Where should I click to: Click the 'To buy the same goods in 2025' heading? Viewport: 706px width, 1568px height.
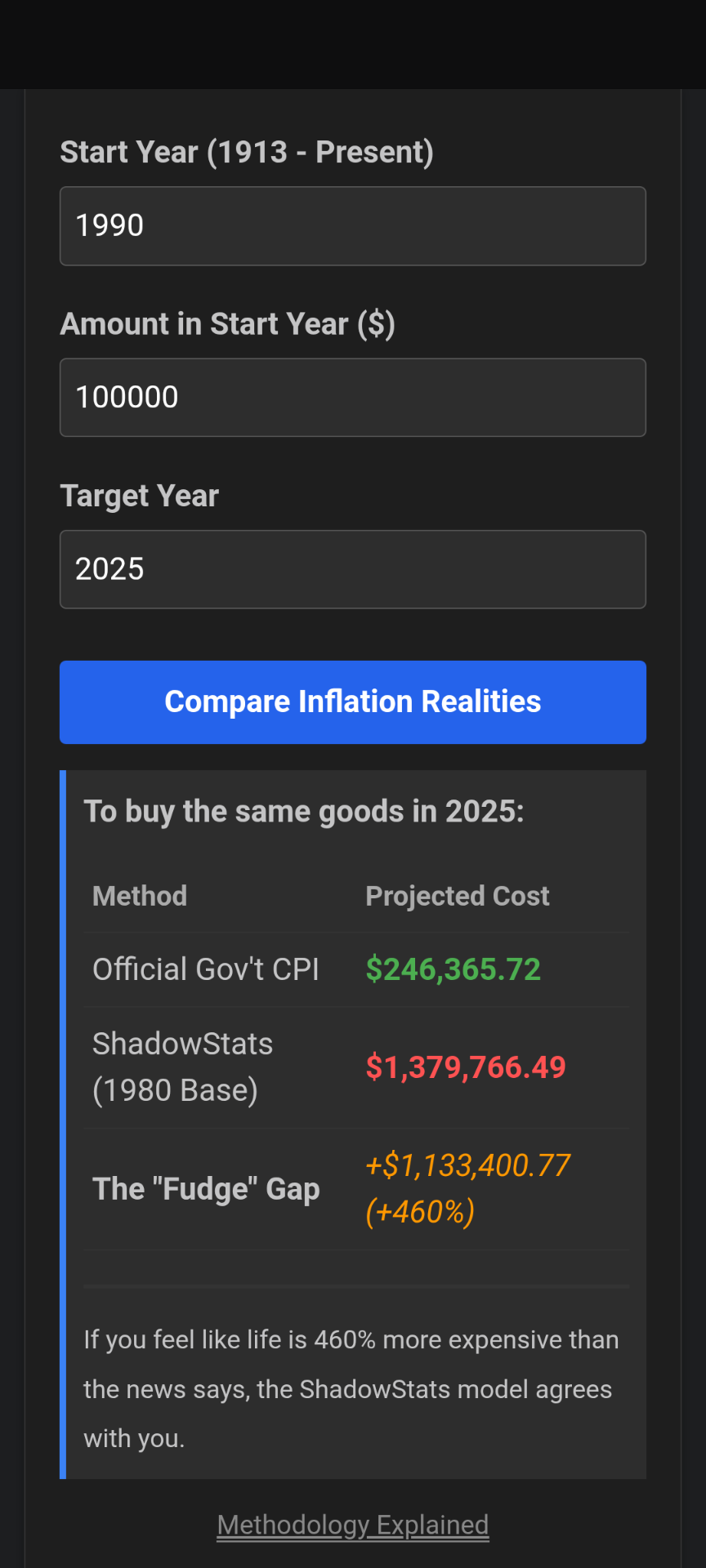click(x=304, y=812)
